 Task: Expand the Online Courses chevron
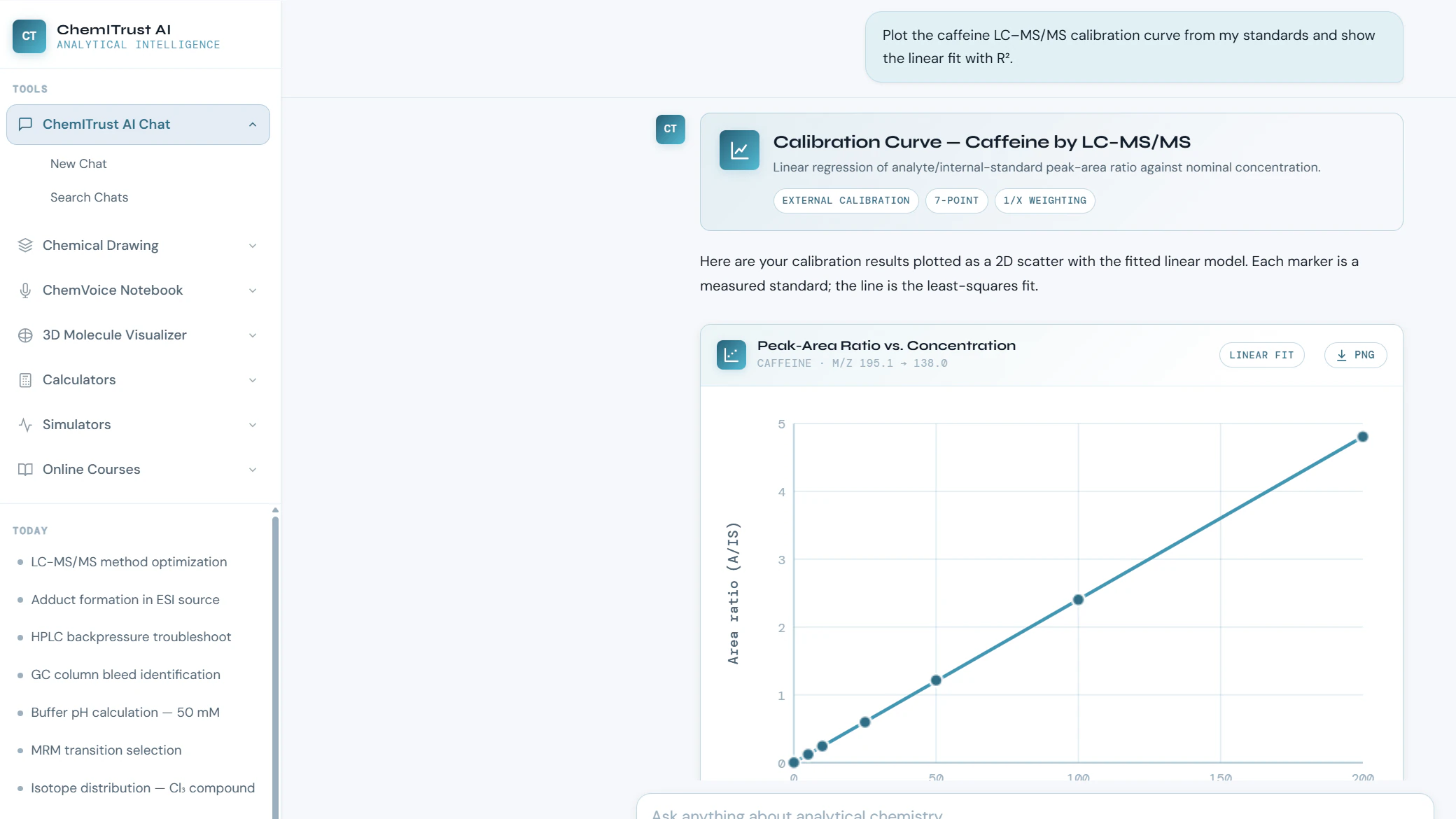tap(253, 470)
